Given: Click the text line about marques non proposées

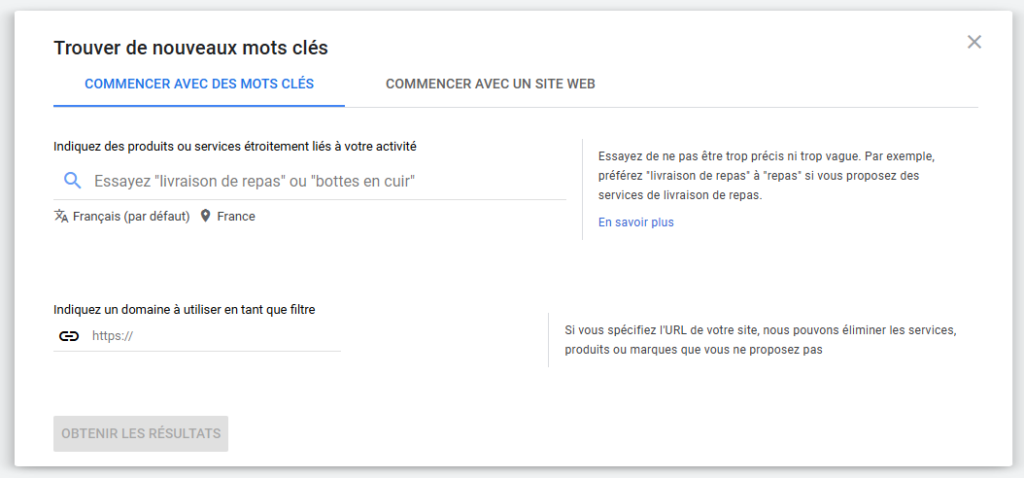Looking at the screenshot, I should (694, 350).
